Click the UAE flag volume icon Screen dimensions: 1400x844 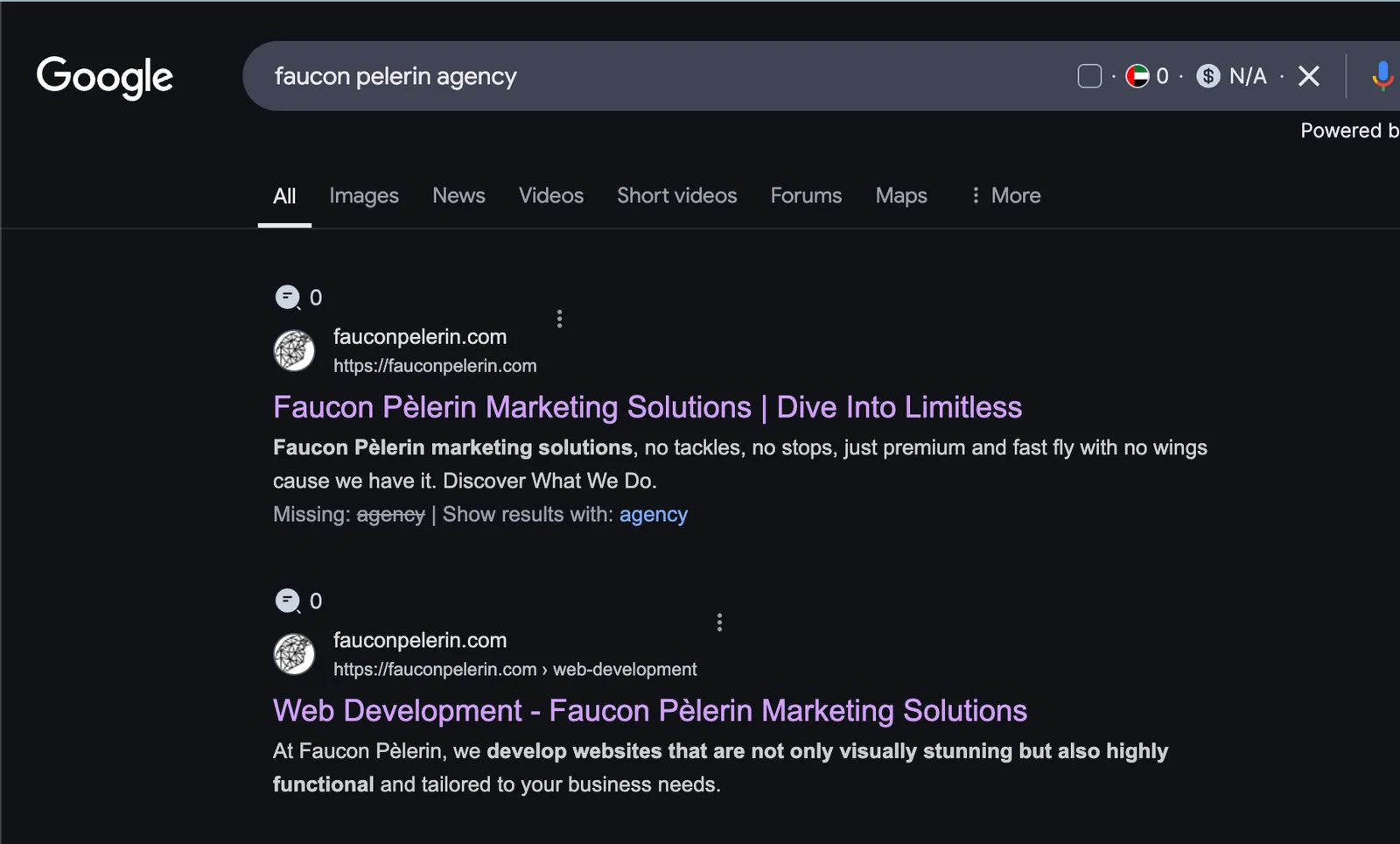tap(1137, 76)
